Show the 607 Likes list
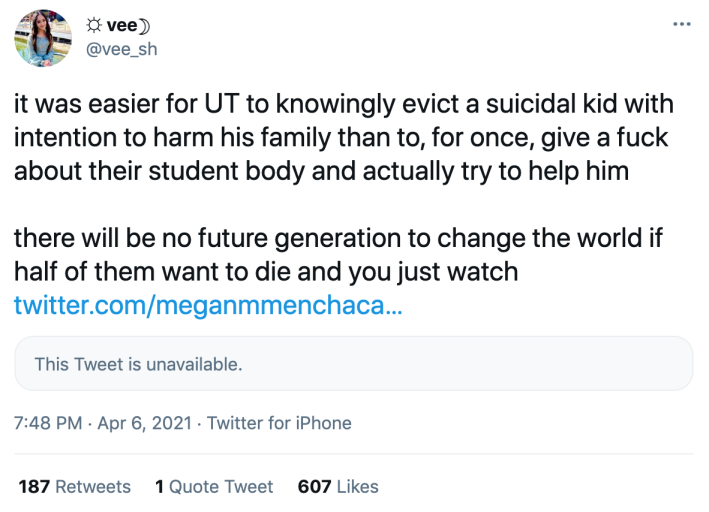 (338, 487)
